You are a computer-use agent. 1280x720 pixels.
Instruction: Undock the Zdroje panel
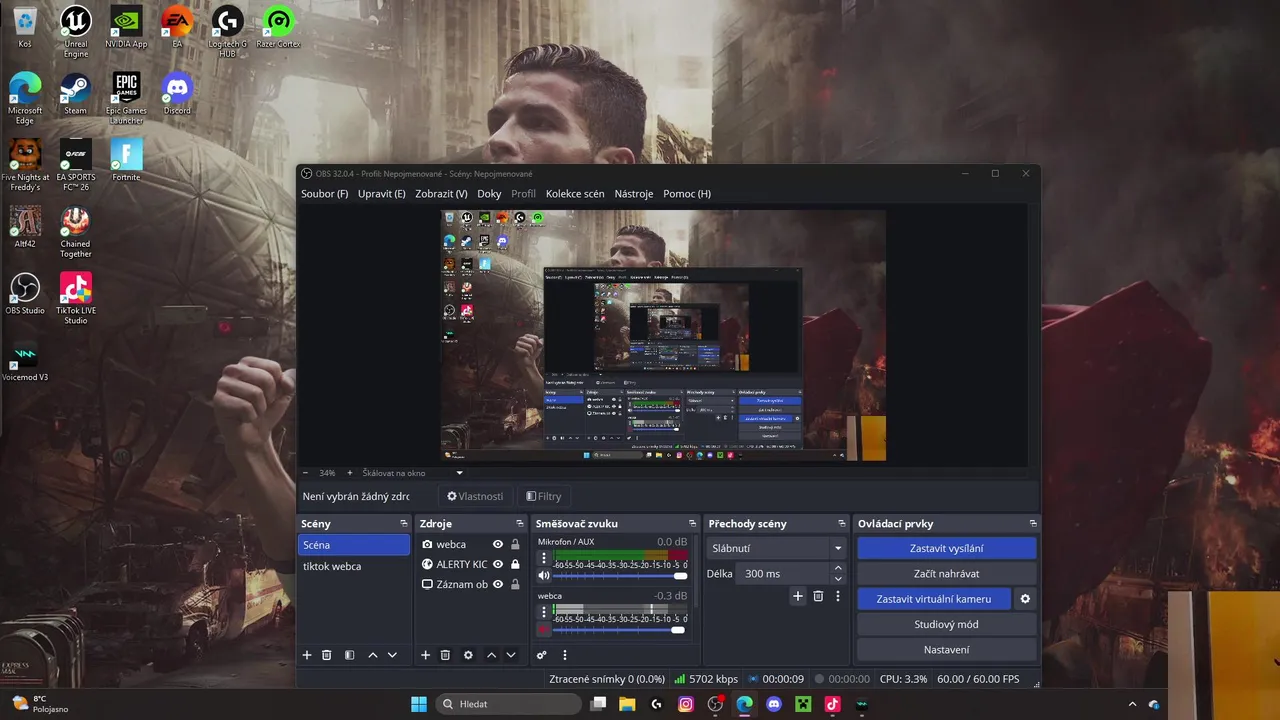click(x=519, y=524)
